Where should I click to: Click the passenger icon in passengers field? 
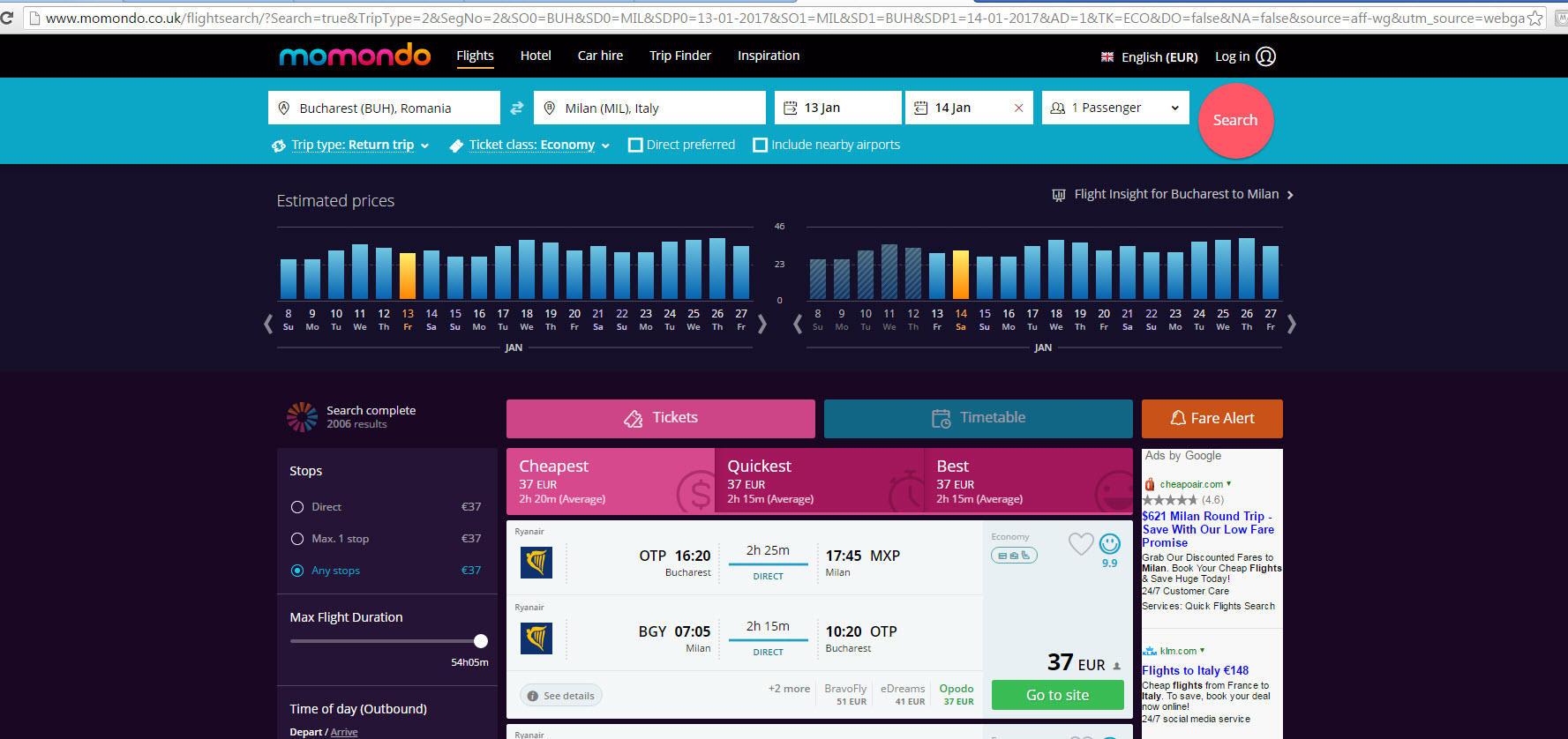1057,108
